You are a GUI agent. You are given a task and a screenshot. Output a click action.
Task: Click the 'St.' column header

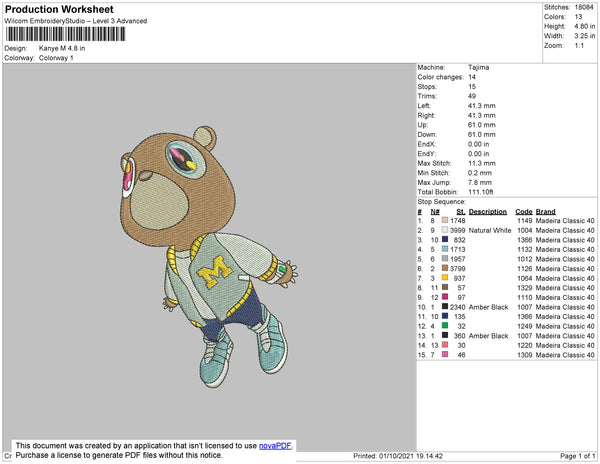point(461,212)
